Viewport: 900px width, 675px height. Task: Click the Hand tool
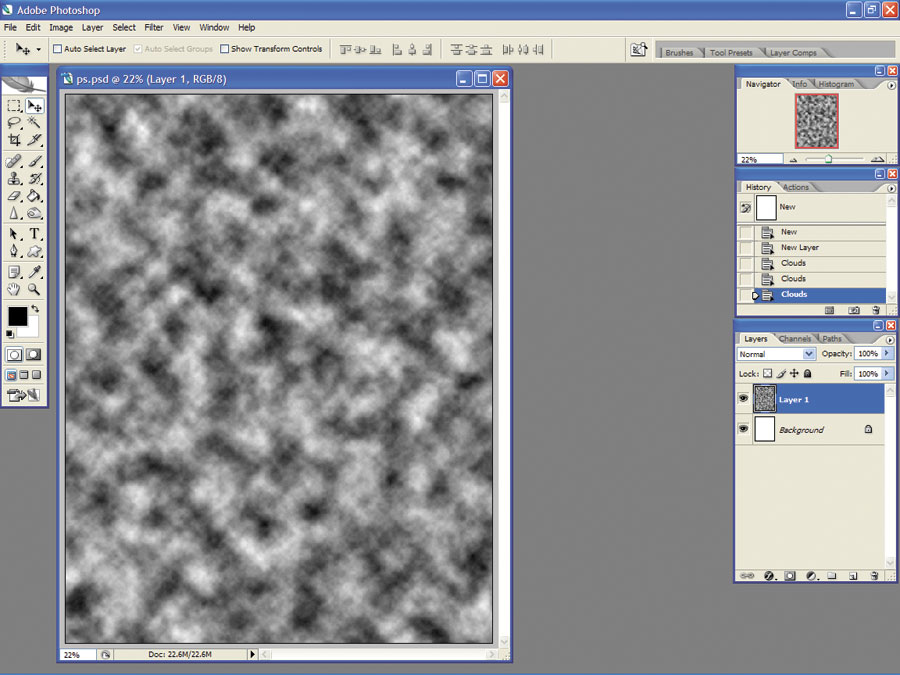pyautogui.click(x=14, y=289)
